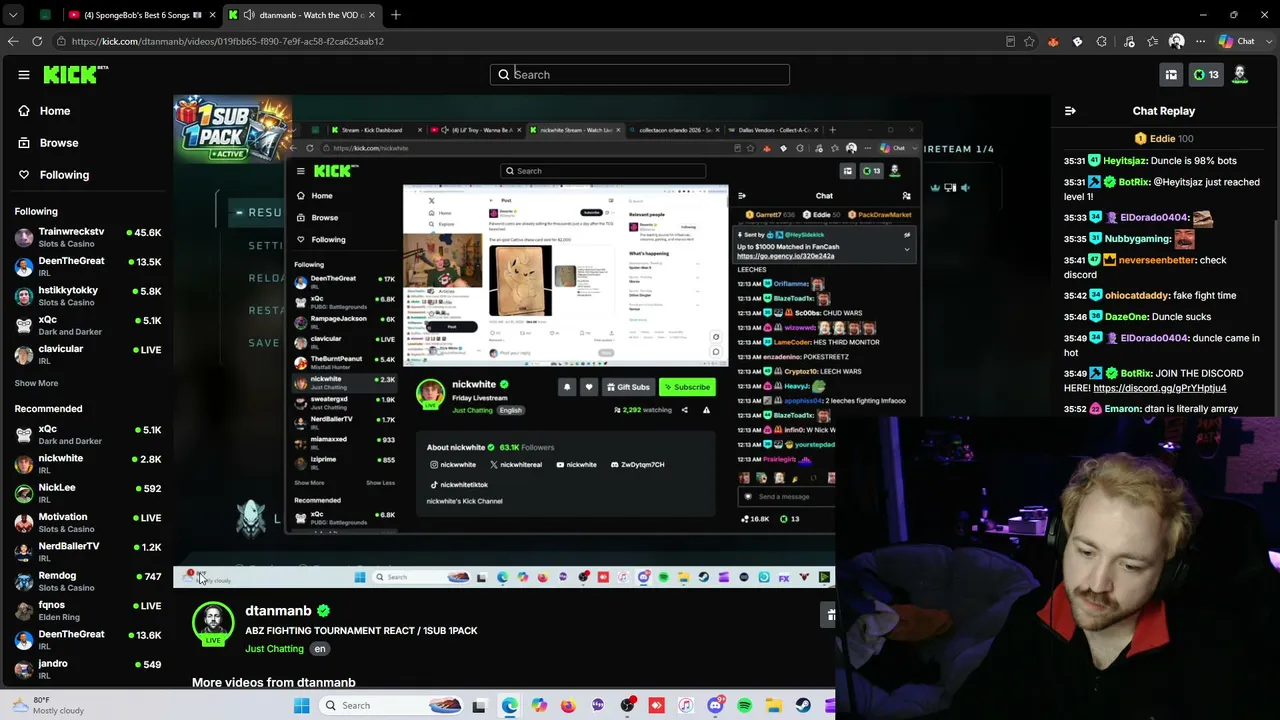Open hstikkytokky channel in Following list
The width and height of the screenshot is (1280, 720).
tap(87, 296)
